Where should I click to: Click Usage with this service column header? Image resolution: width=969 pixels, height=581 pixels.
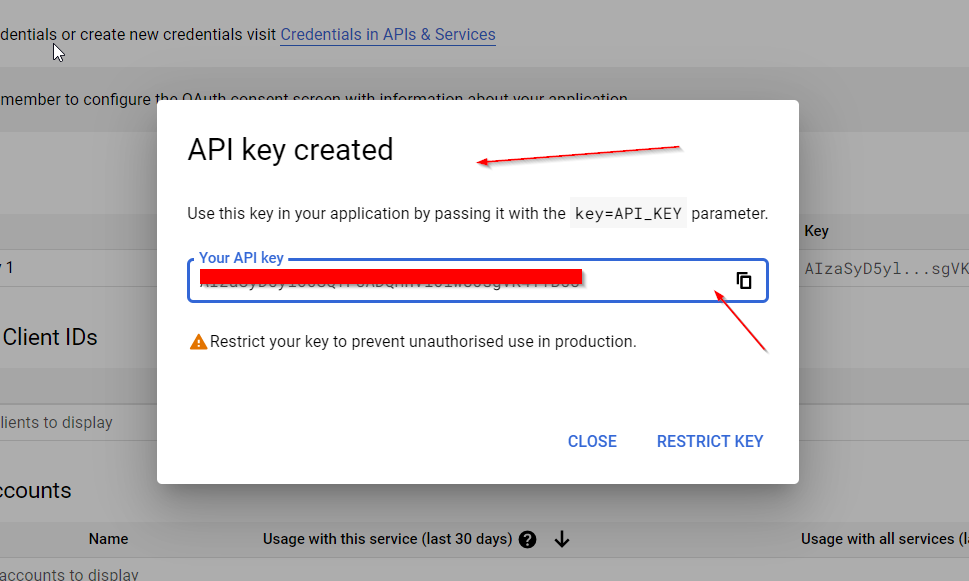pos(386,539)
